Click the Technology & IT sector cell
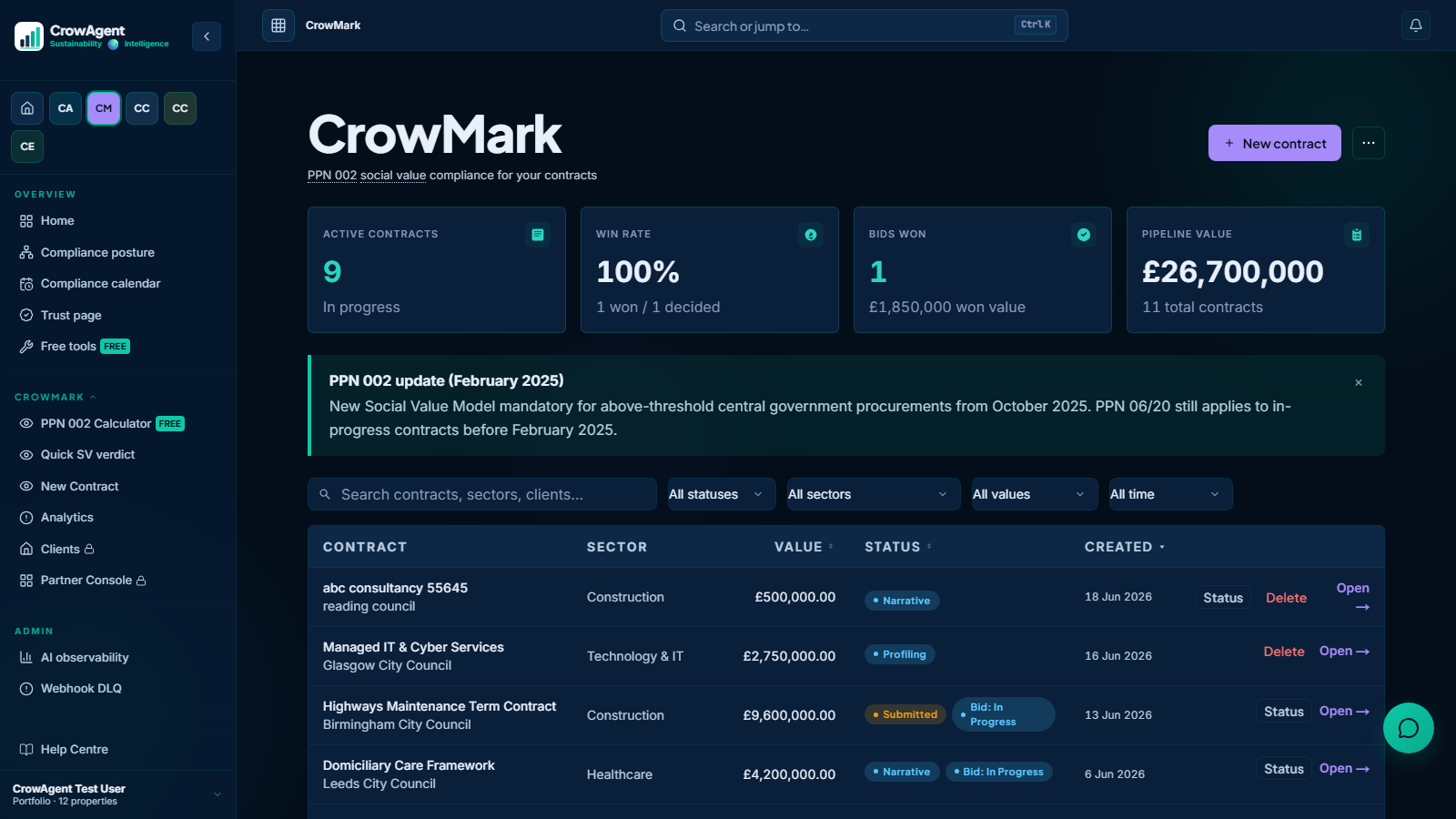 click(x=635, y=656)
